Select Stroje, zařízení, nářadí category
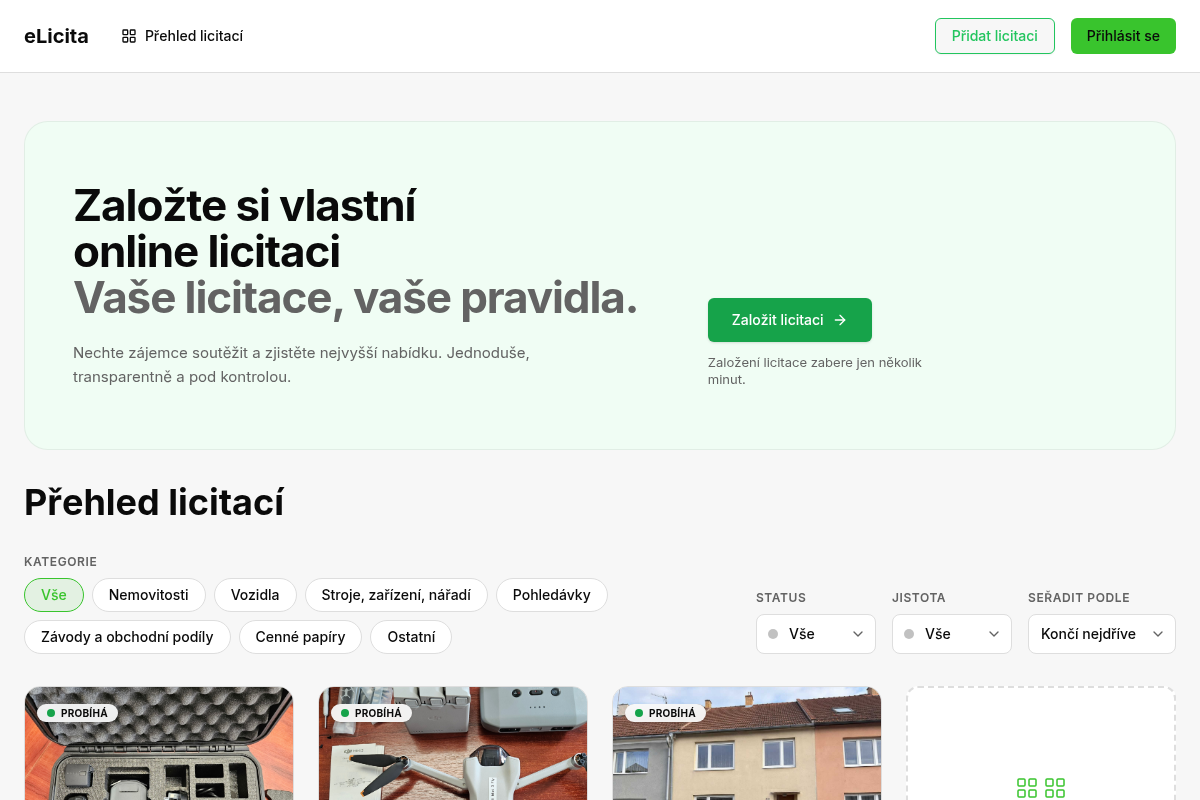The width and height of the screenshot is (1200, 800). coord(396,595)
